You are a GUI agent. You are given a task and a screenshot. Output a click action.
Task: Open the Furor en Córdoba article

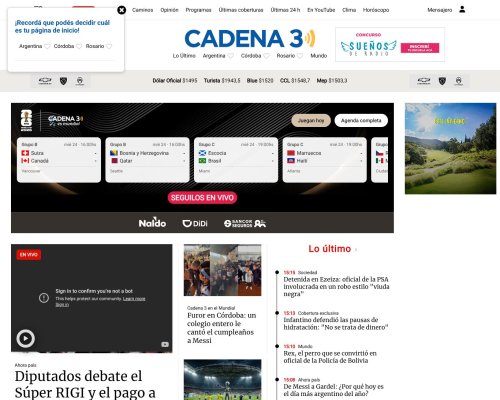222,328
